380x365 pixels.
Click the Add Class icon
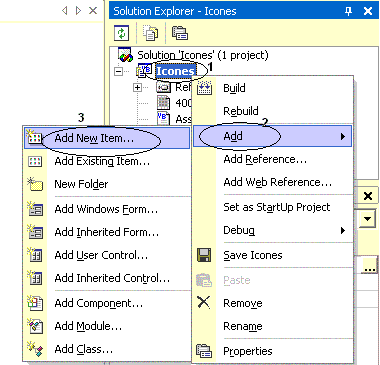click(35, 349)
